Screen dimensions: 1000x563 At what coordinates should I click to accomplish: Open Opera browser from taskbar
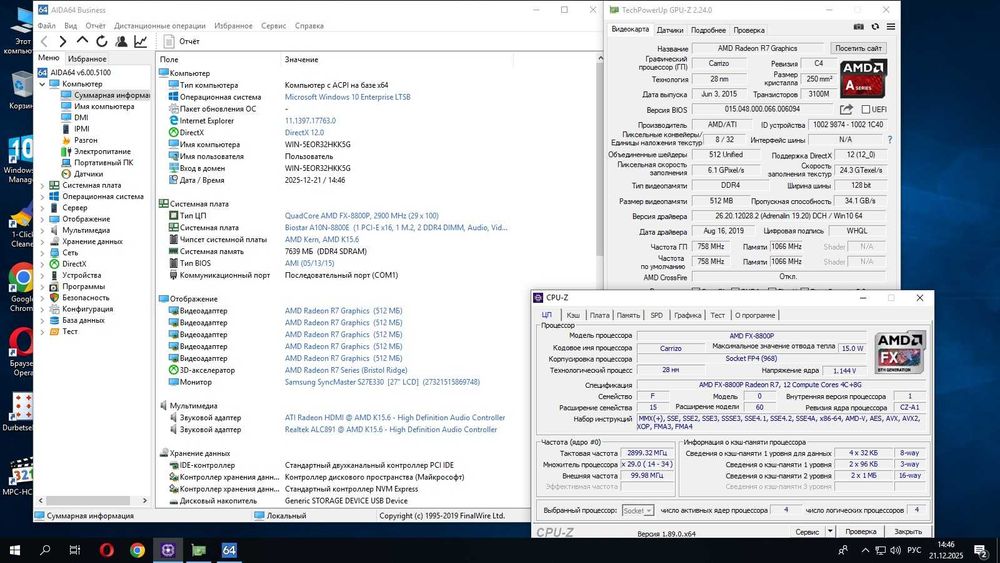pyautogui.click(x=107, y=550)
